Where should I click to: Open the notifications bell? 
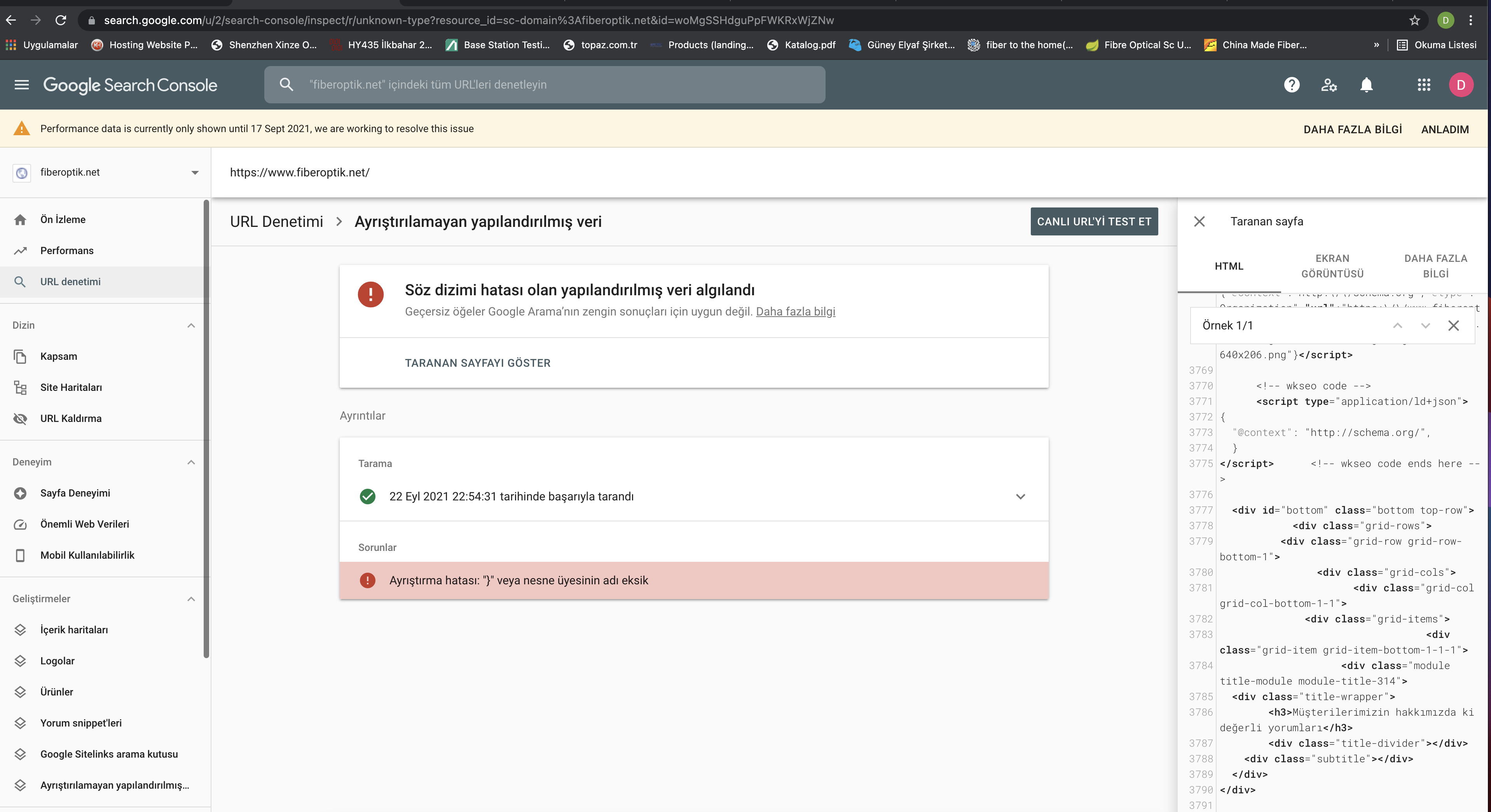pos(1366,85)
